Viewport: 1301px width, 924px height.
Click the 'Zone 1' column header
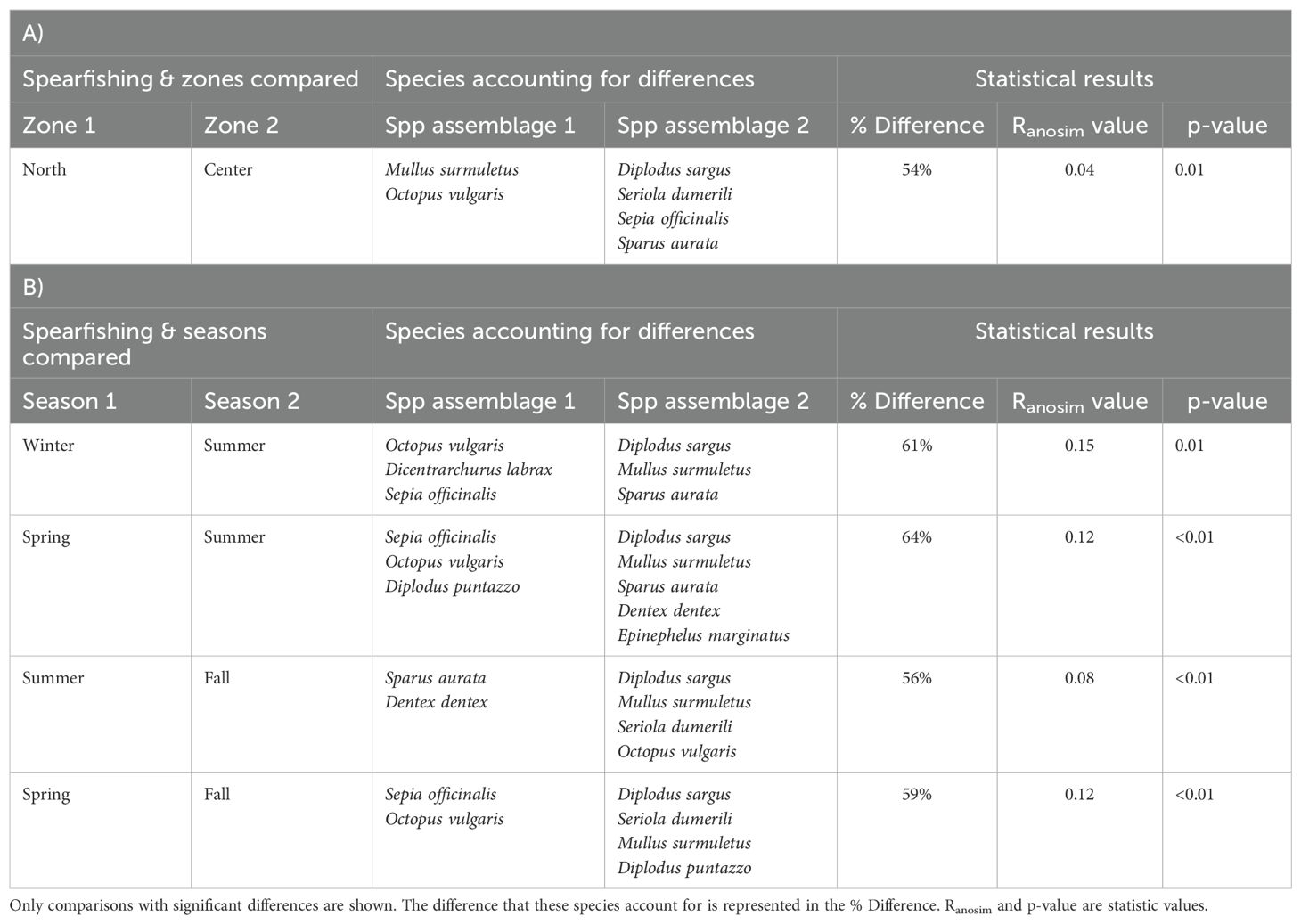click(59, 126)
